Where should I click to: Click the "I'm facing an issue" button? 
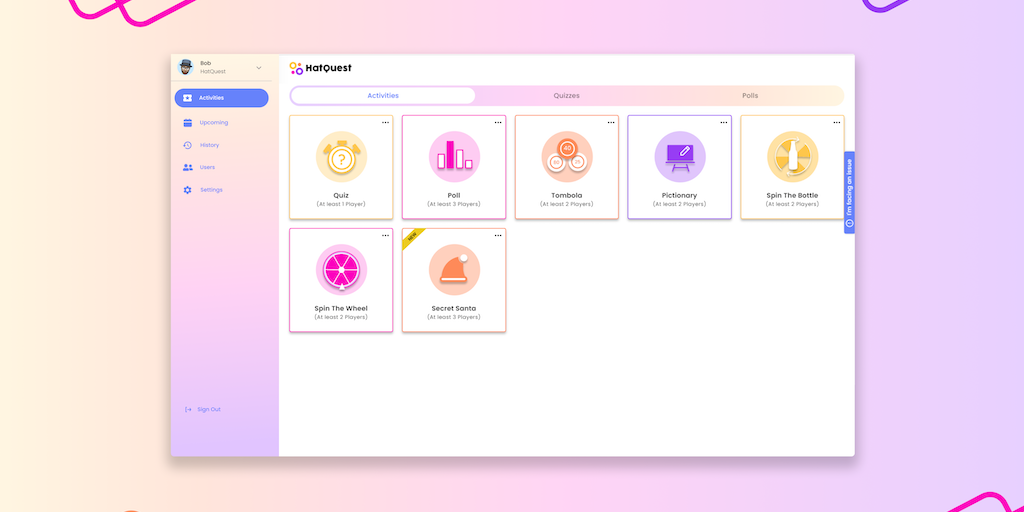(850, 193)
